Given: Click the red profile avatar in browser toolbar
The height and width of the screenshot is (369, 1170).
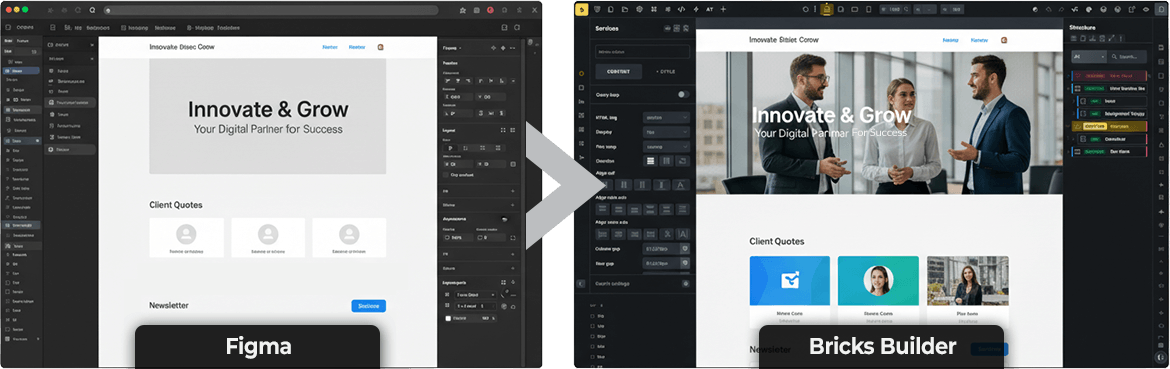Looking at the screenshot, I should (x=490, y=10).
